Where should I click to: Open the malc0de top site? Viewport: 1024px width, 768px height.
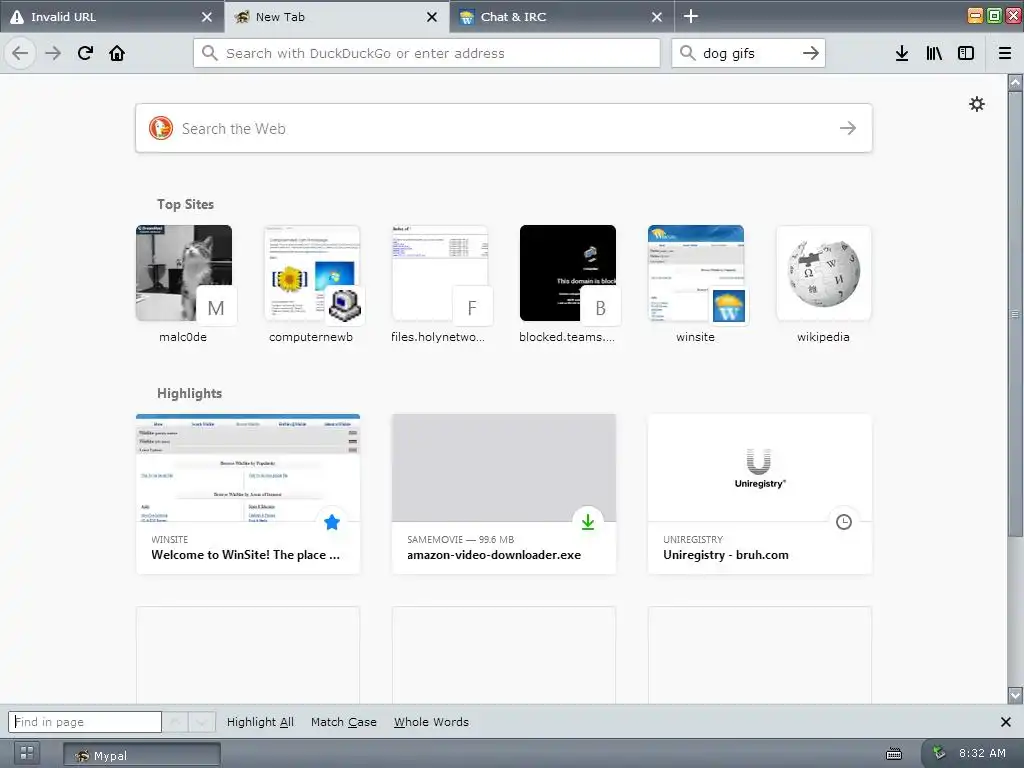click(184, 283)
